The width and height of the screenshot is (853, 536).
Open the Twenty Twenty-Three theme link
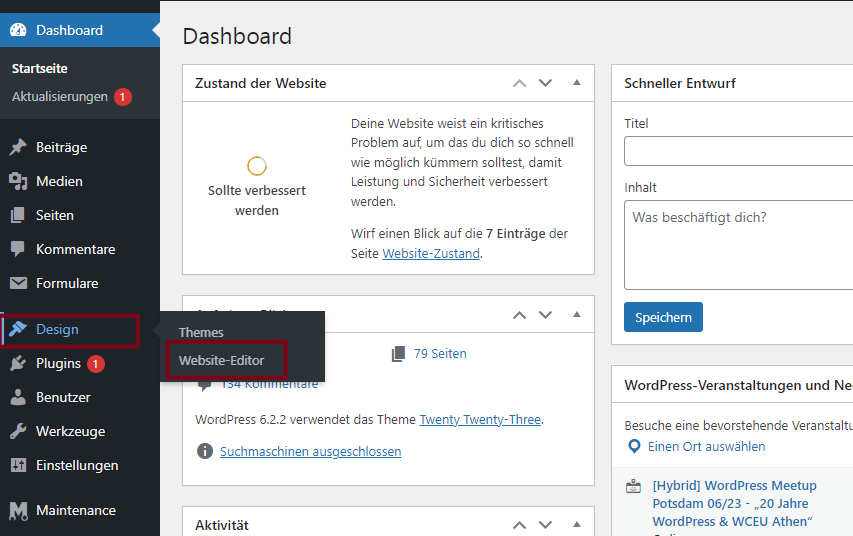click(480, 420)
